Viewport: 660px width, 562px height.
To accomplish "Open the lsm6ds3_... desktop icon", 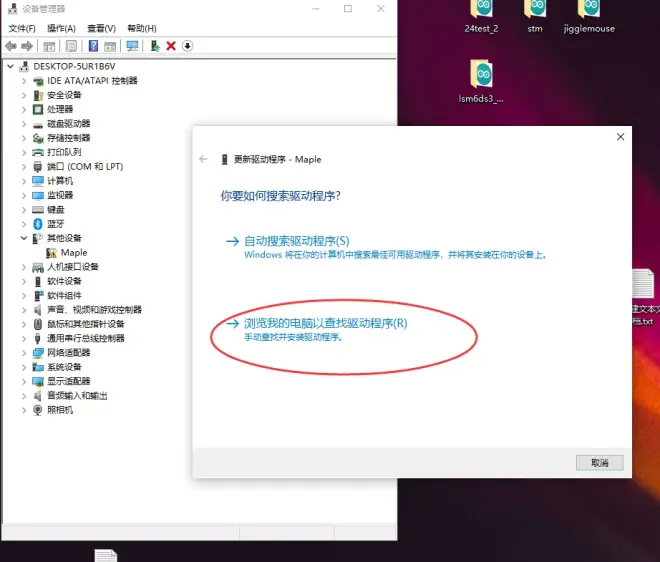I will coord(481,81).
